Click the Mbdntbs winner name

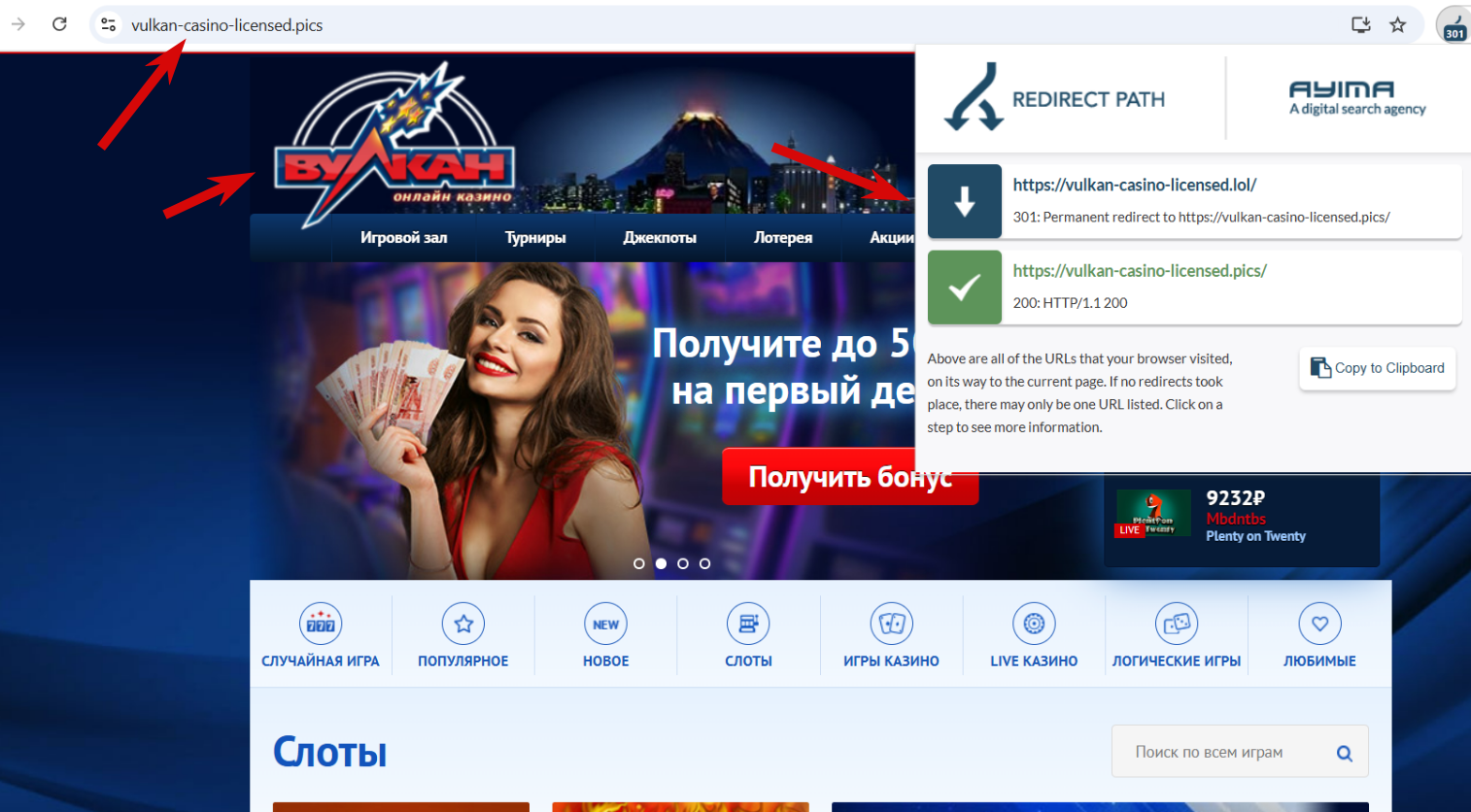coord(1236,520)
